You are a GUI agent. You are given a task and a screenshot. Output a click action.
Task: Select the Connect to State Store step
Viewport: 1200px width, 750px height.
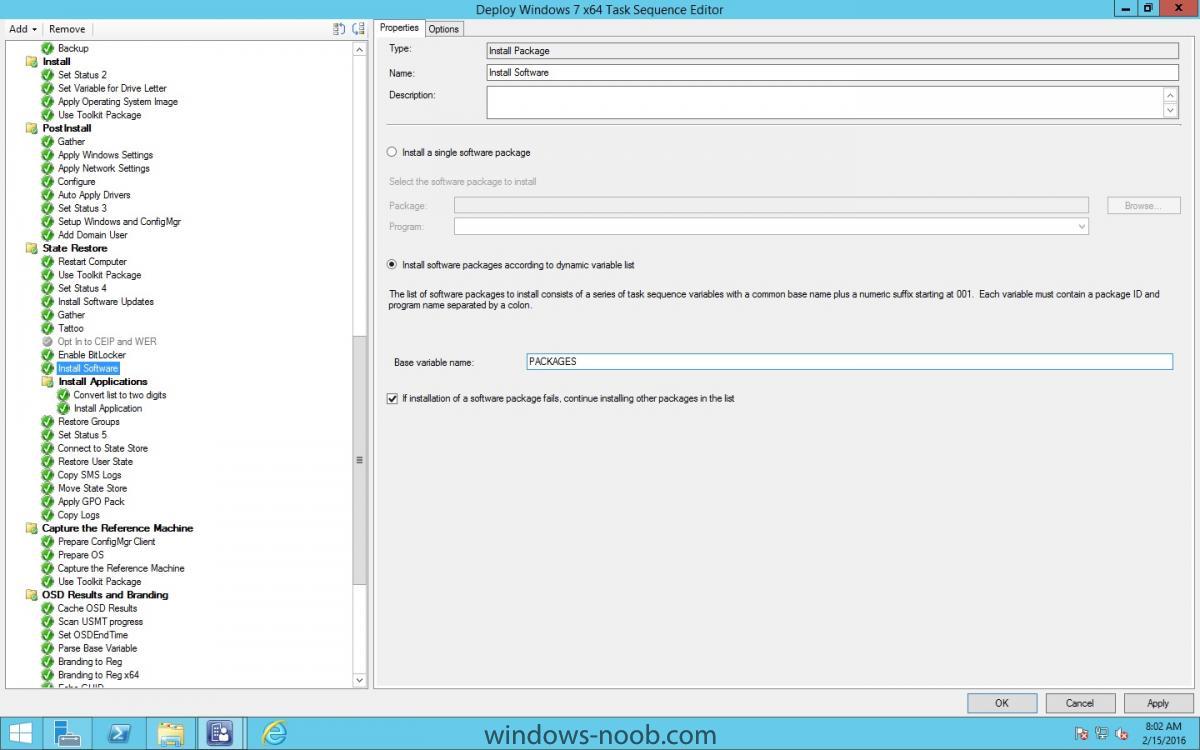pos(103,448)
